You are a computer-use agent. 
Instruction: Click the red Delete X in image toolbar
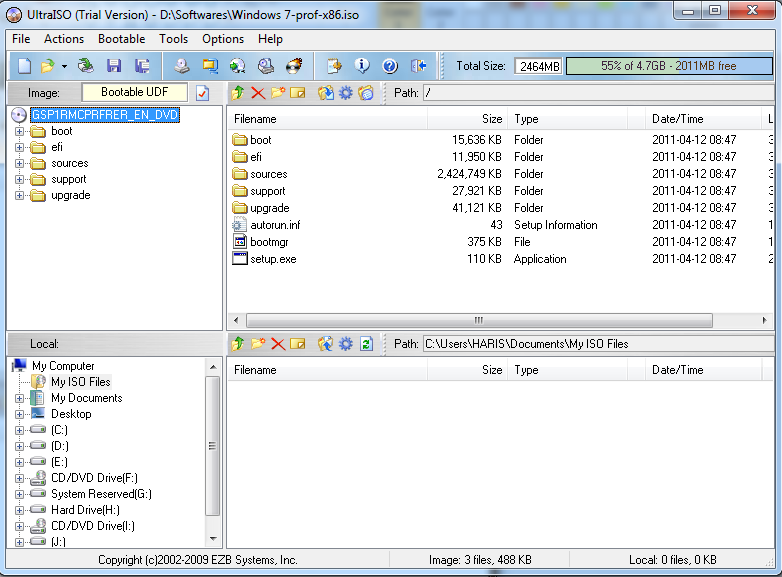pos(258,93)
